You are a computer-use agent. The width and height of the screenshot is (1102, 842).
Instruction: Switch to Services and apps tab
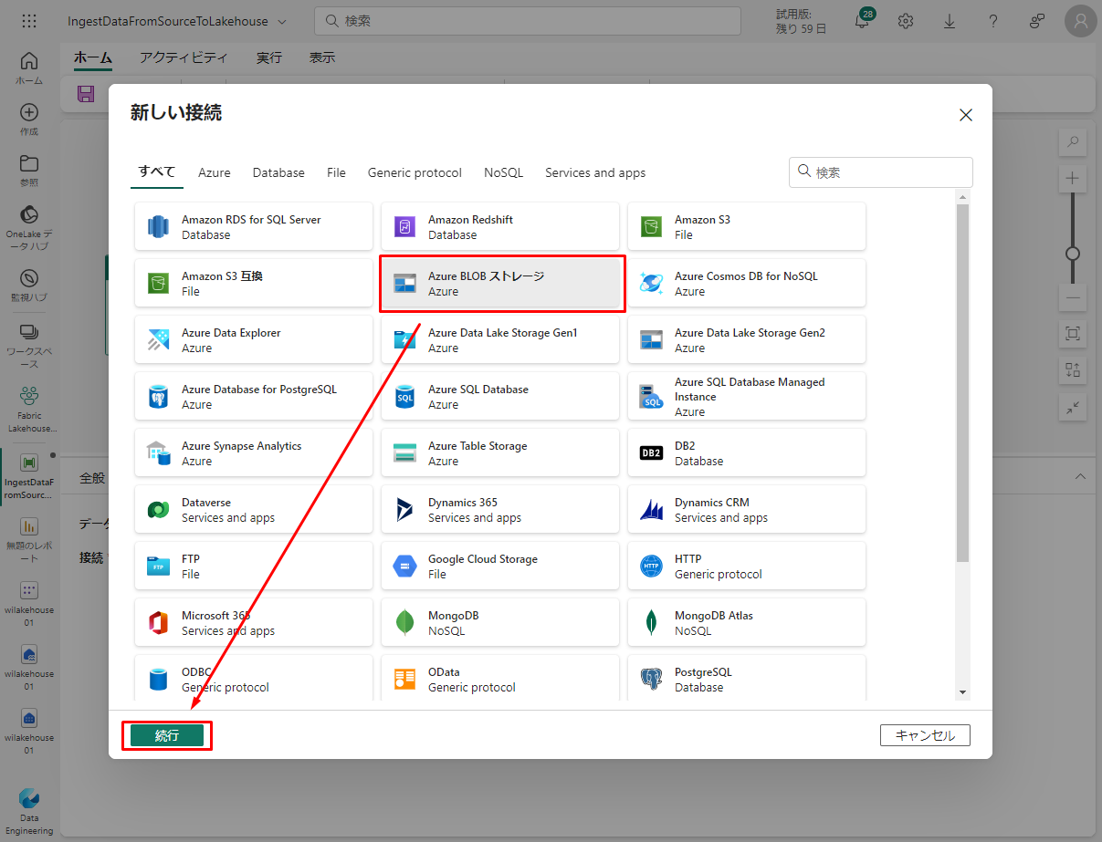[x=595, y=173]
